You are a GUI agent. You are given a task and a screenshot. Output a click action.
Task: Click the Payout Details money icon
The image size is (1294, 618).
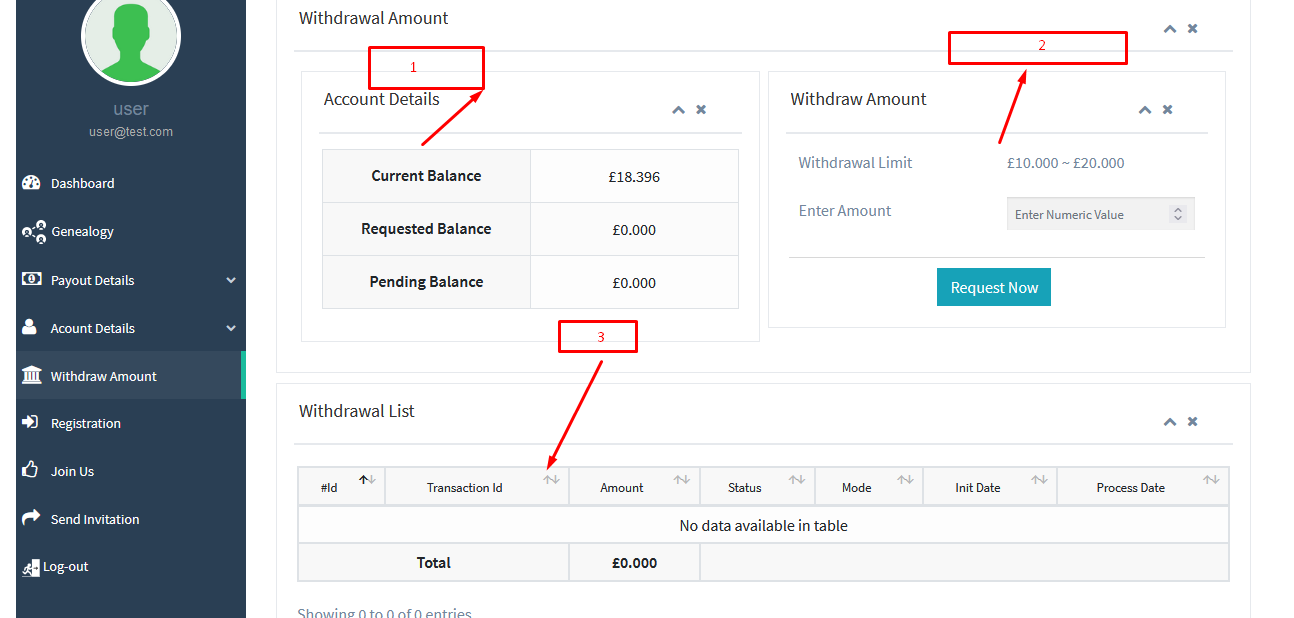[x=31, y=280]
